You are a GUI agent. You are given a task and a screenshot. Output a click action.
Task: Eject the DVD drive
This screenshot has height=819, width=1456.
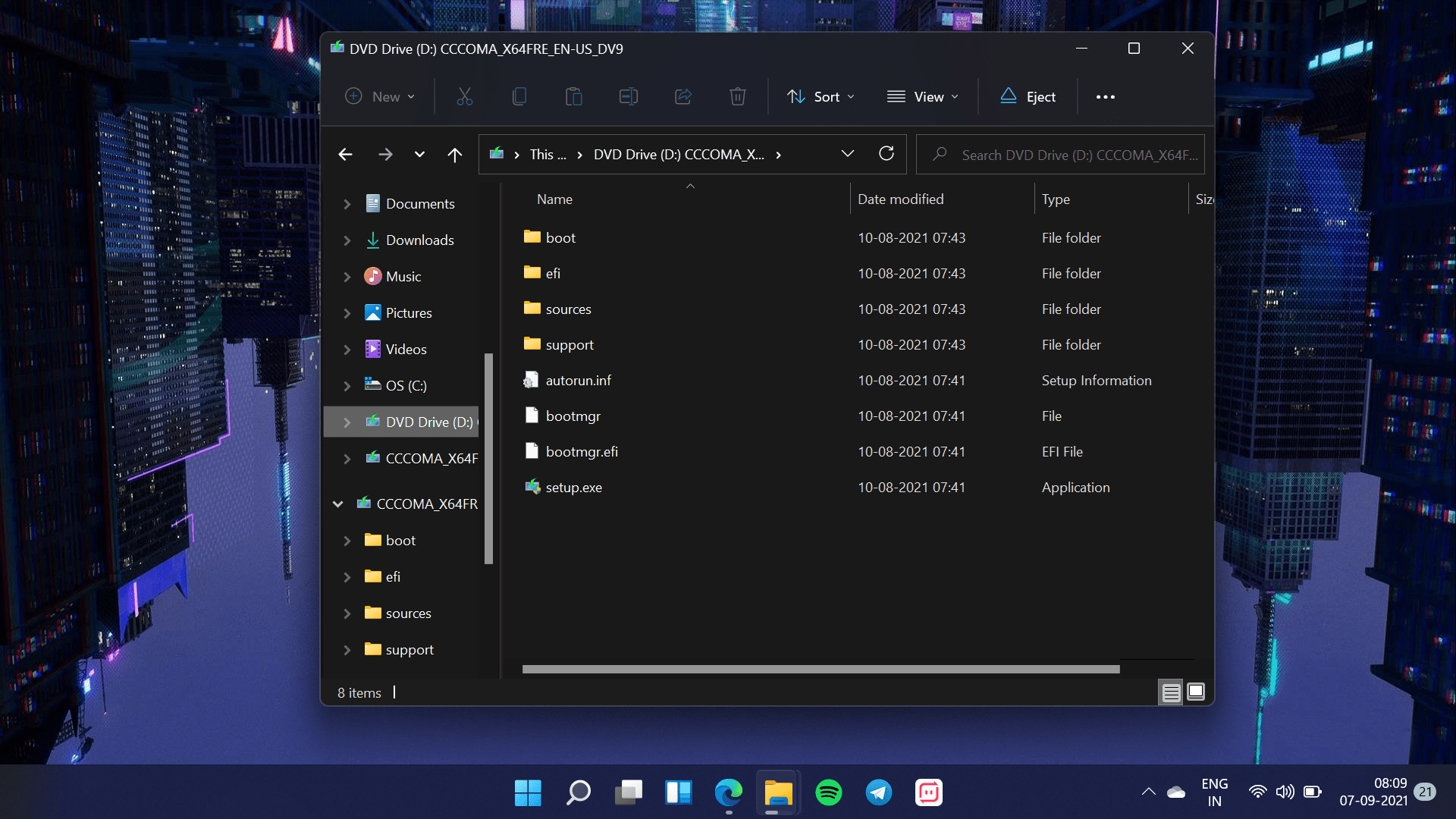(1028, 97)
